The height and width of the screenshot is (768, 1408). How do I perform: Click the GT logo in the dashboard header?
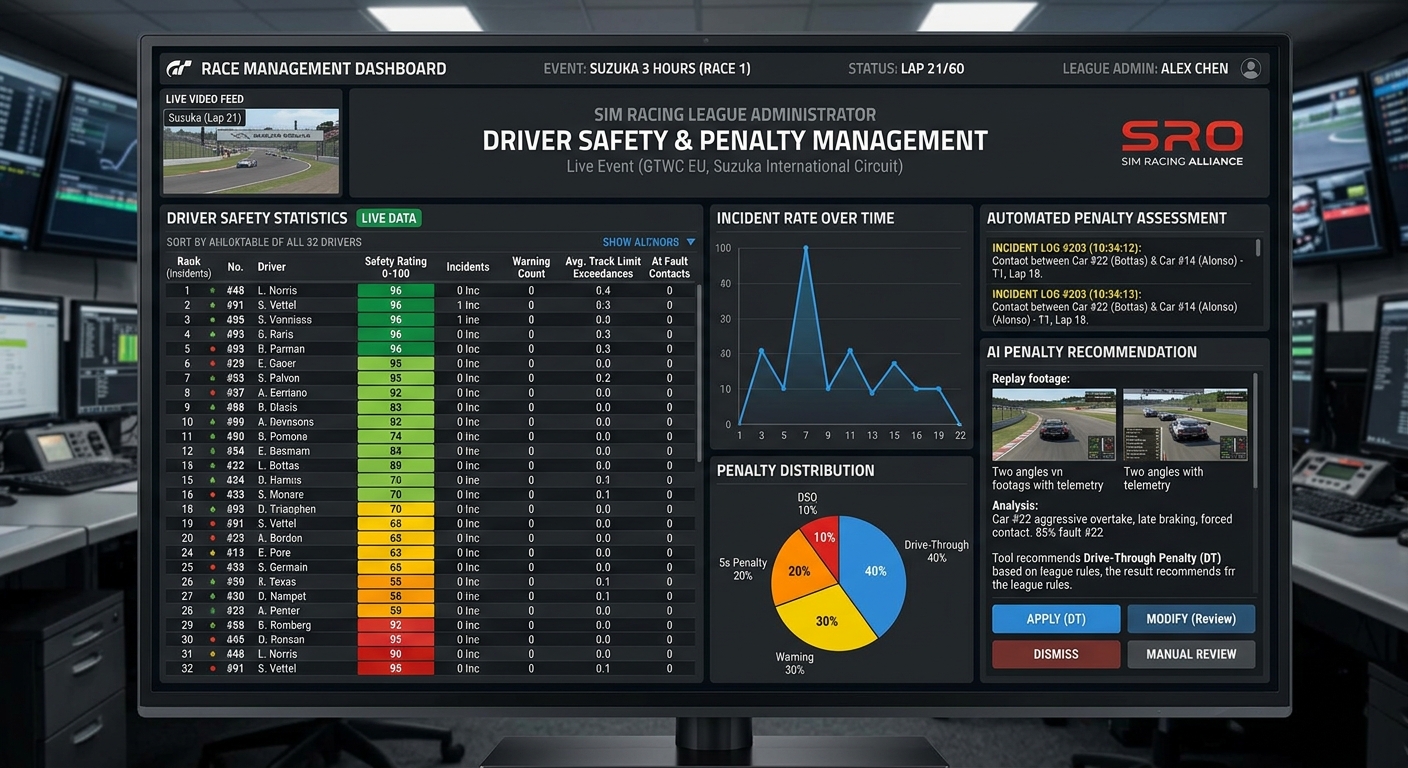coord(179,68)
